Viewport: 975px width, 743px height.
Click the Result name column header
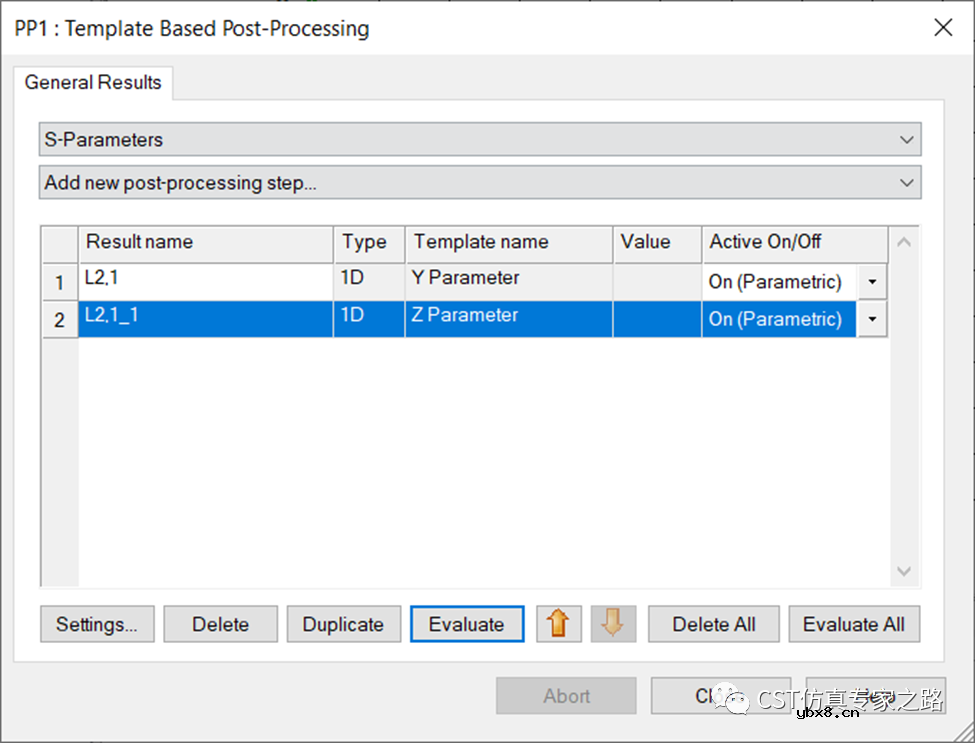205,242
